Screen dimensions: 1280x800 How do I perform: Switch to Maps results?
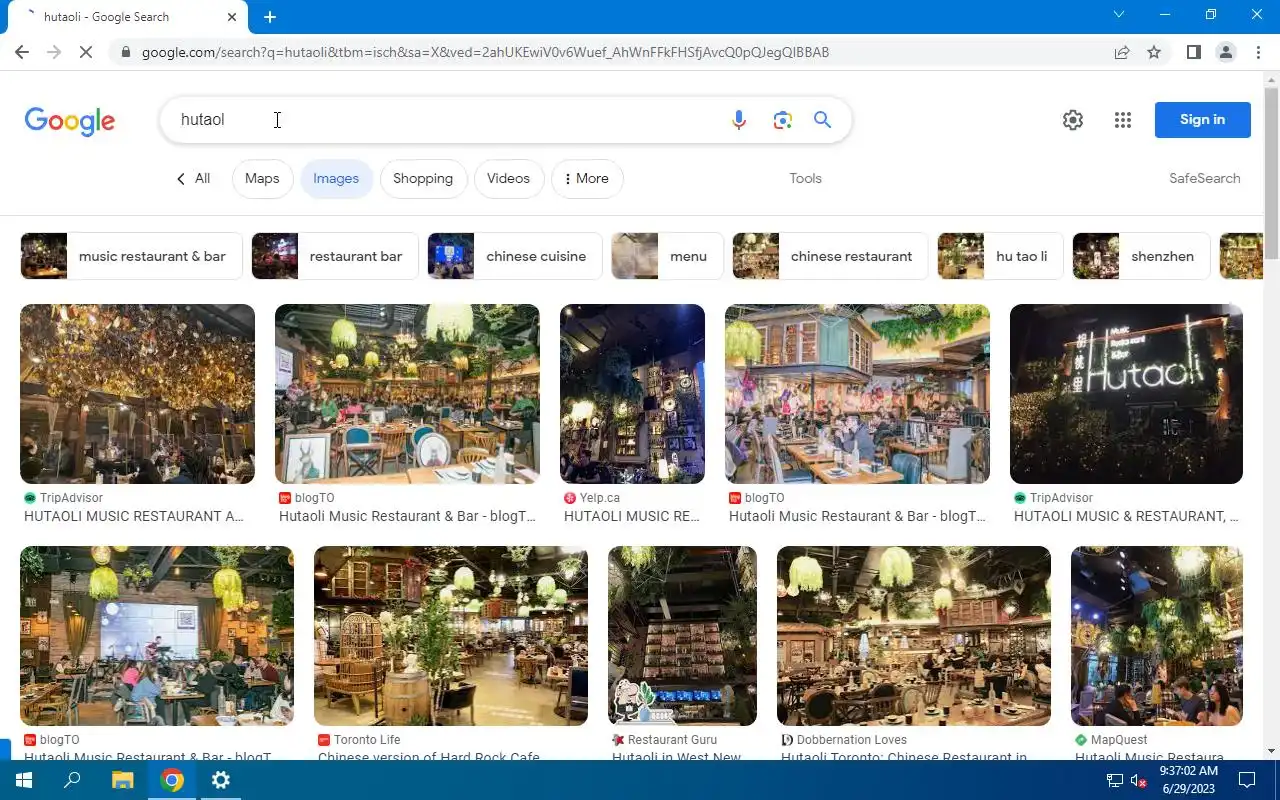(262, 179)
